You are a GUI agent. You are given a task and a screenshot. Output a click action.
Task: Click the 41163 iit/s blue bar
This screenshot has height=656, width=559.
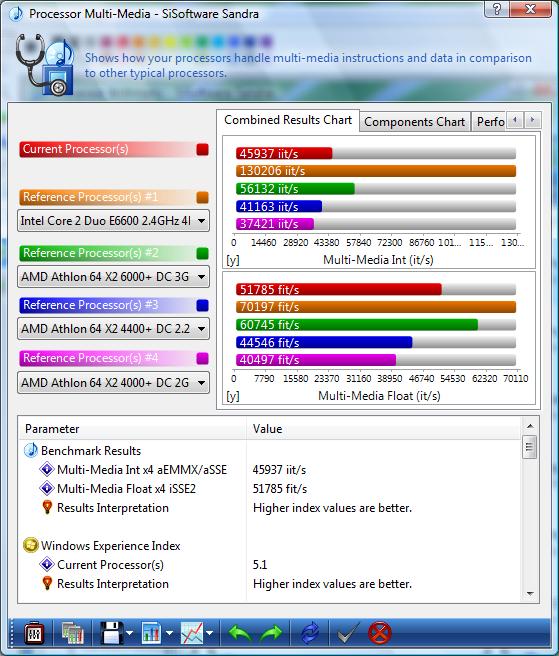[279, 206]
